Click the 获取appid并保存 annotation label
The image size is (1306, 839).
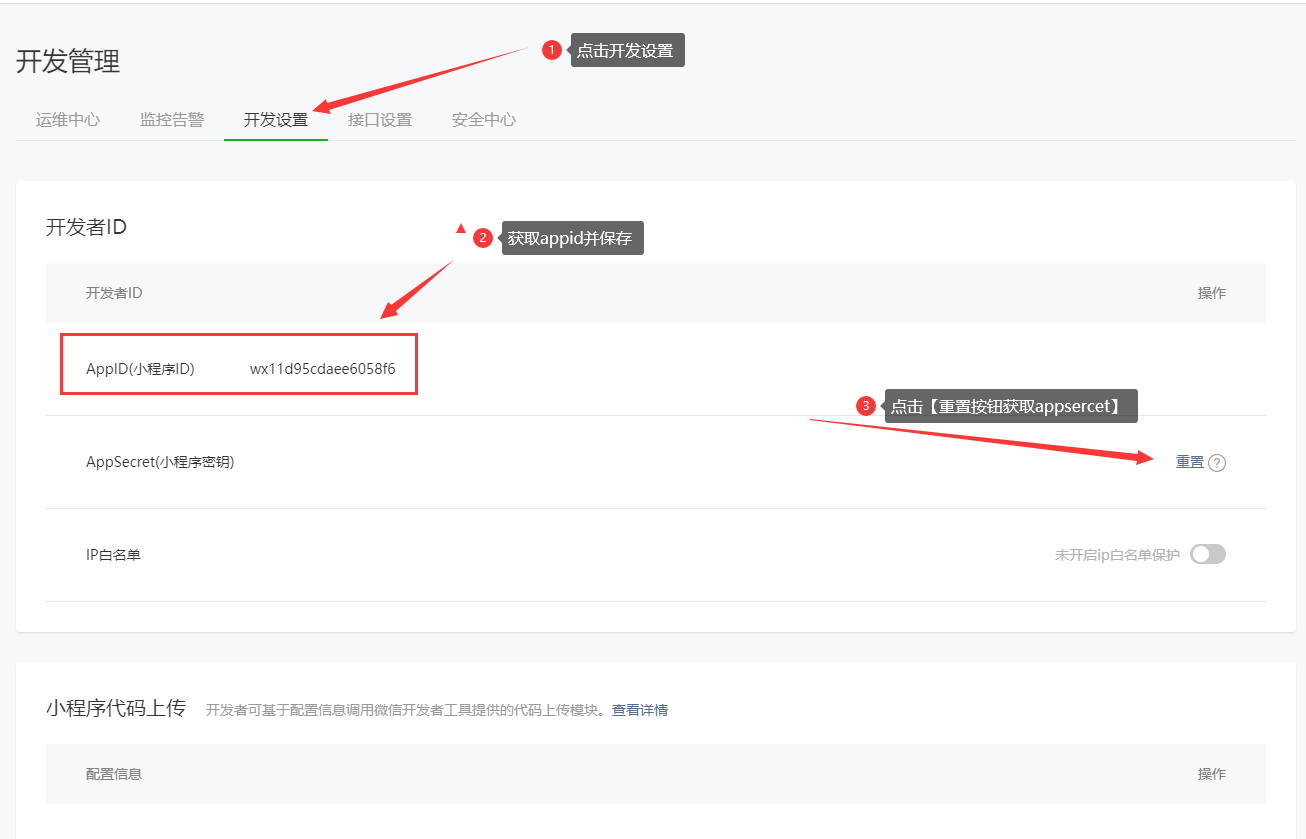[571, 238]
